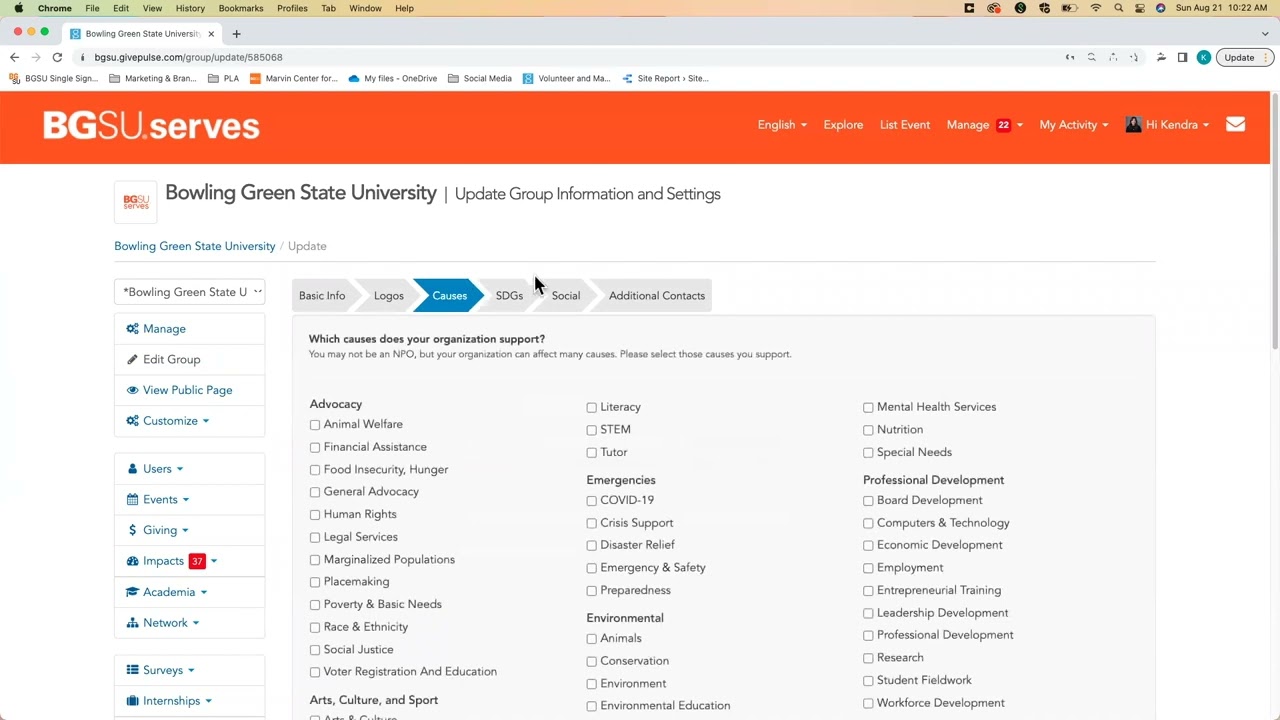Viewport: 1280px width, 720px height.
Task: Click the Edit Group pencil icon
Action: pos(132,359)
